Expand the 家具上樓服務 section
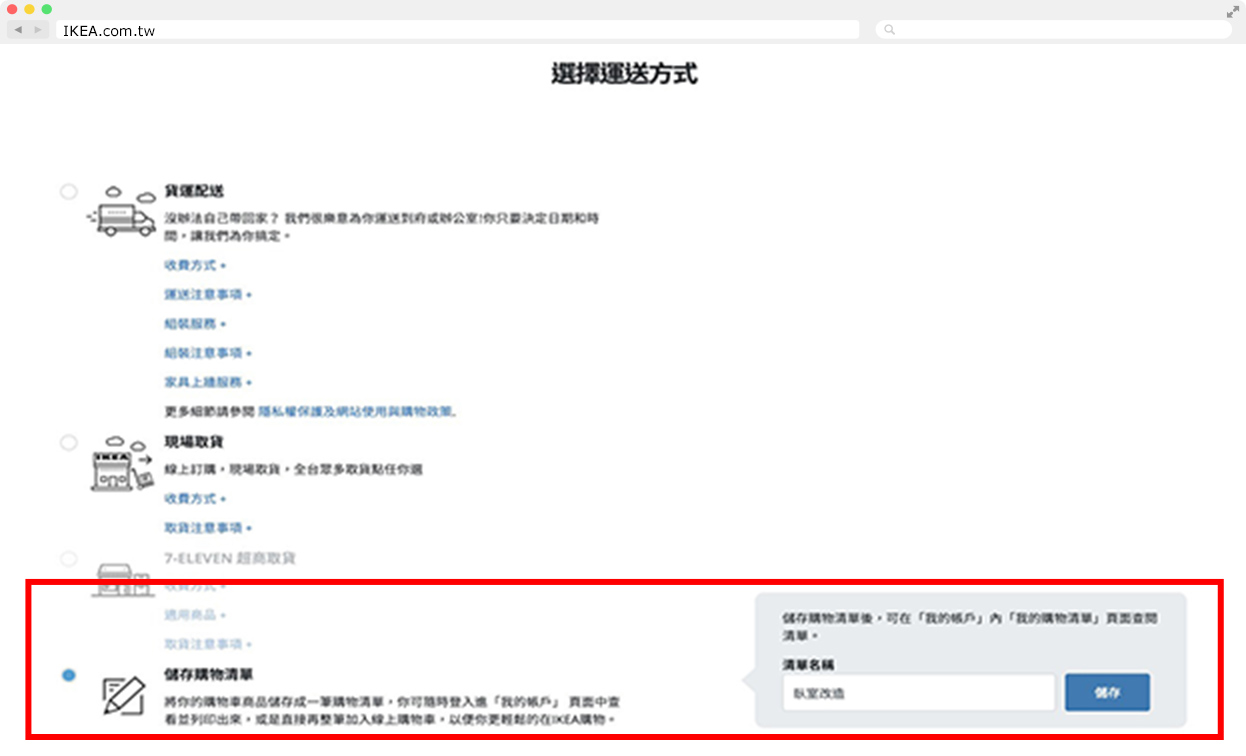Screen dimensions: 1246x756 click(x=207, y=382)
